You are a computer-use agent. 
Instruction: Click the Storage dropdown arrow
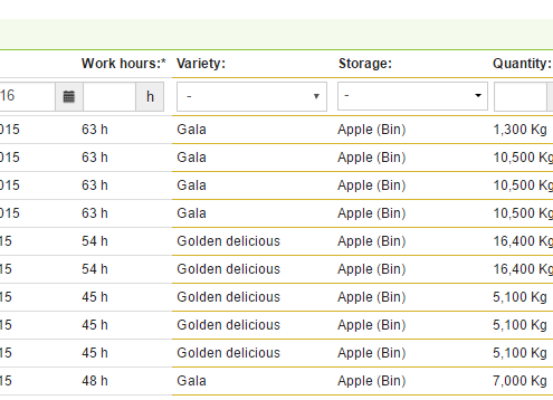click(x=478, y=95)
